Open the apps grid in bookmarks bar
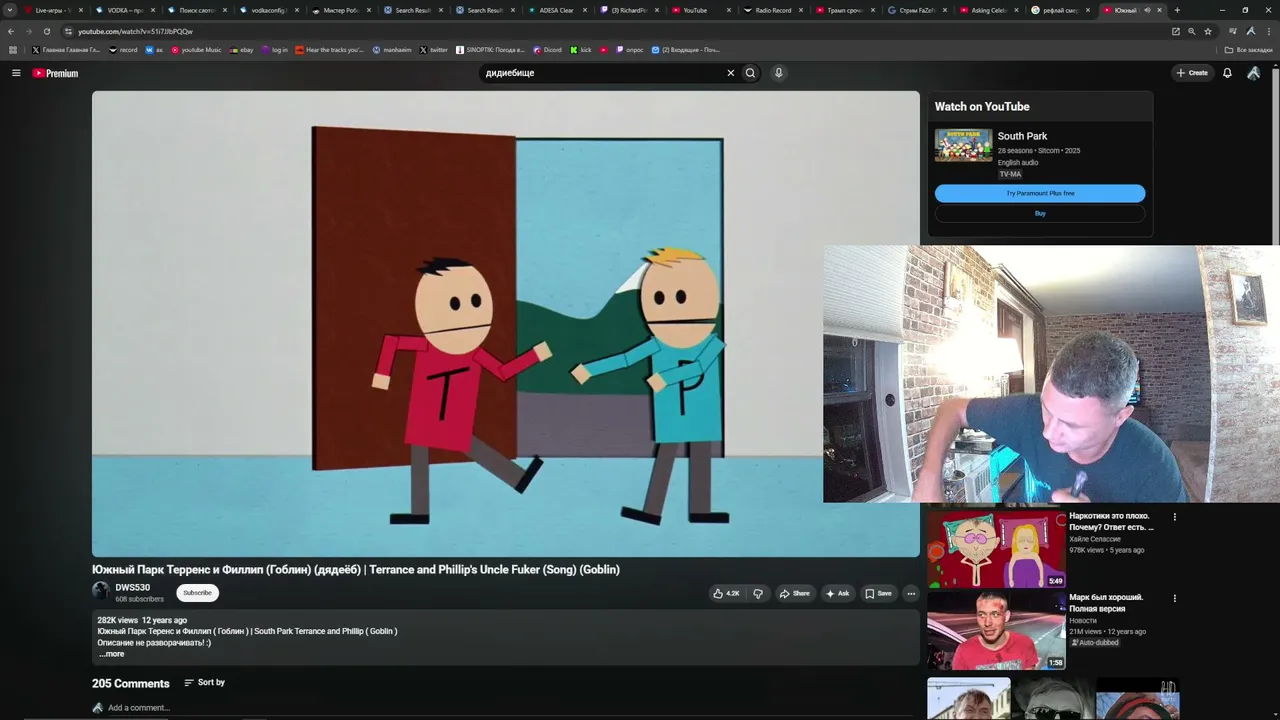The width and height of the screenshot is (1280, 720). click(13, 50)
